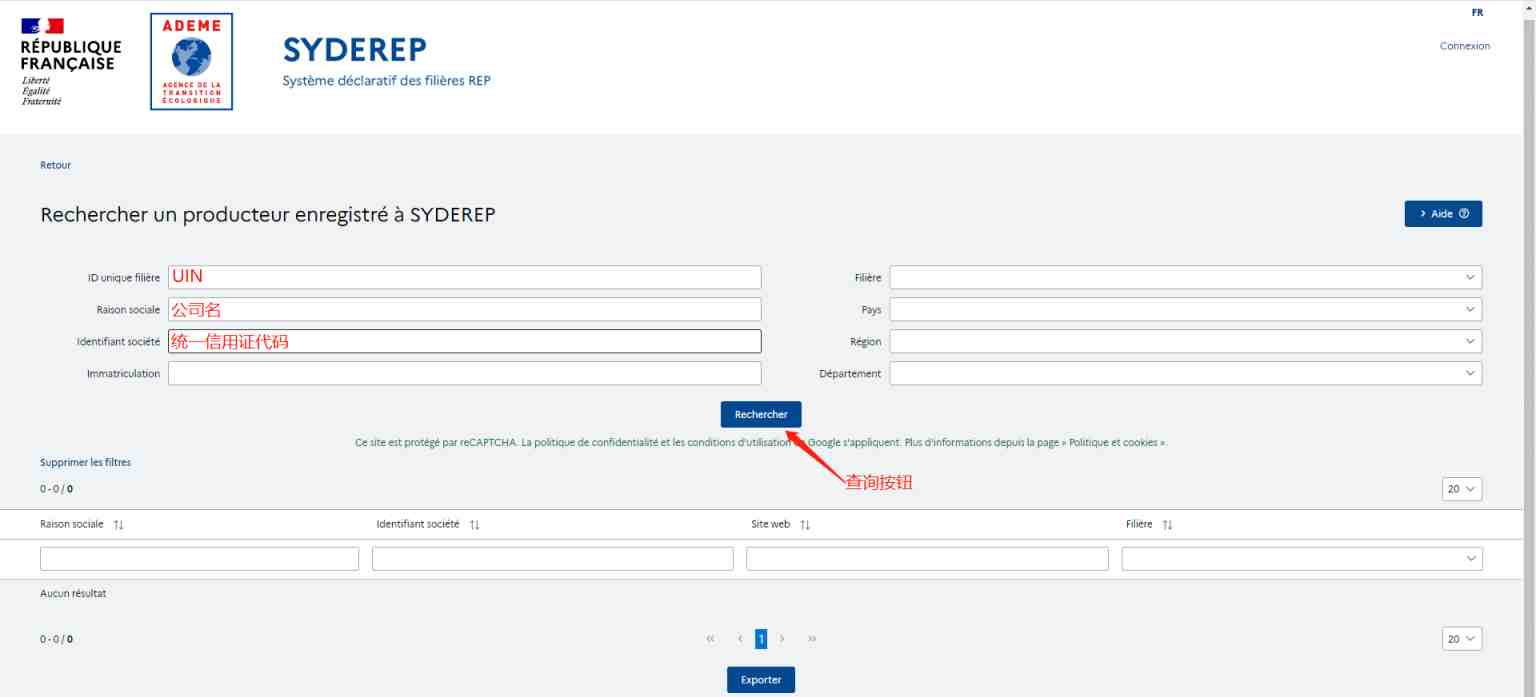Image resolution: width=1536 pixels, height=697 pixels.
Task: Click the République Française logo
Action: point(71,62)
